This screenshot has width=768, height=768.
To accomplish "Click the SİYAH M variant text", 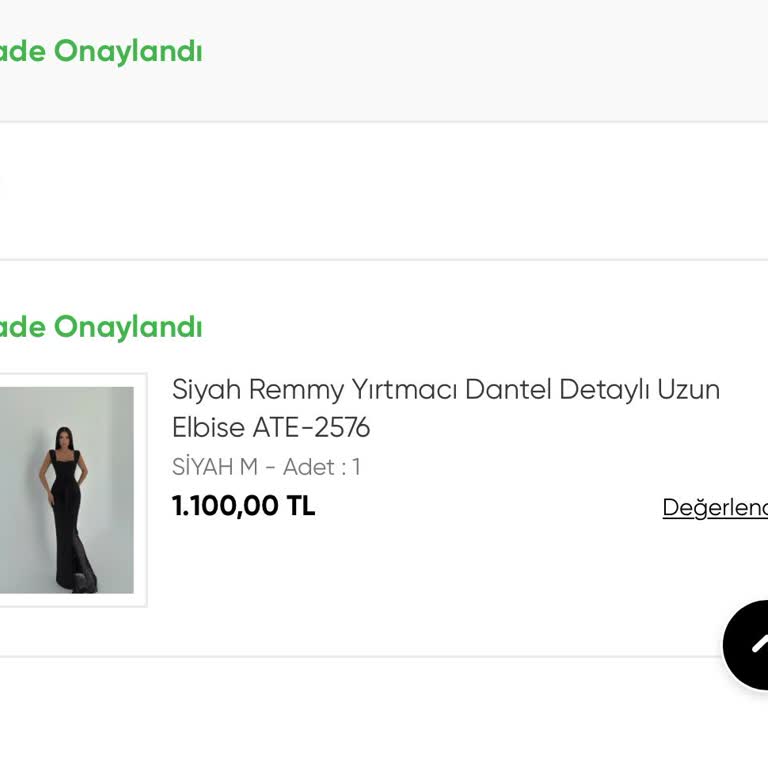I will click(214, 467).
